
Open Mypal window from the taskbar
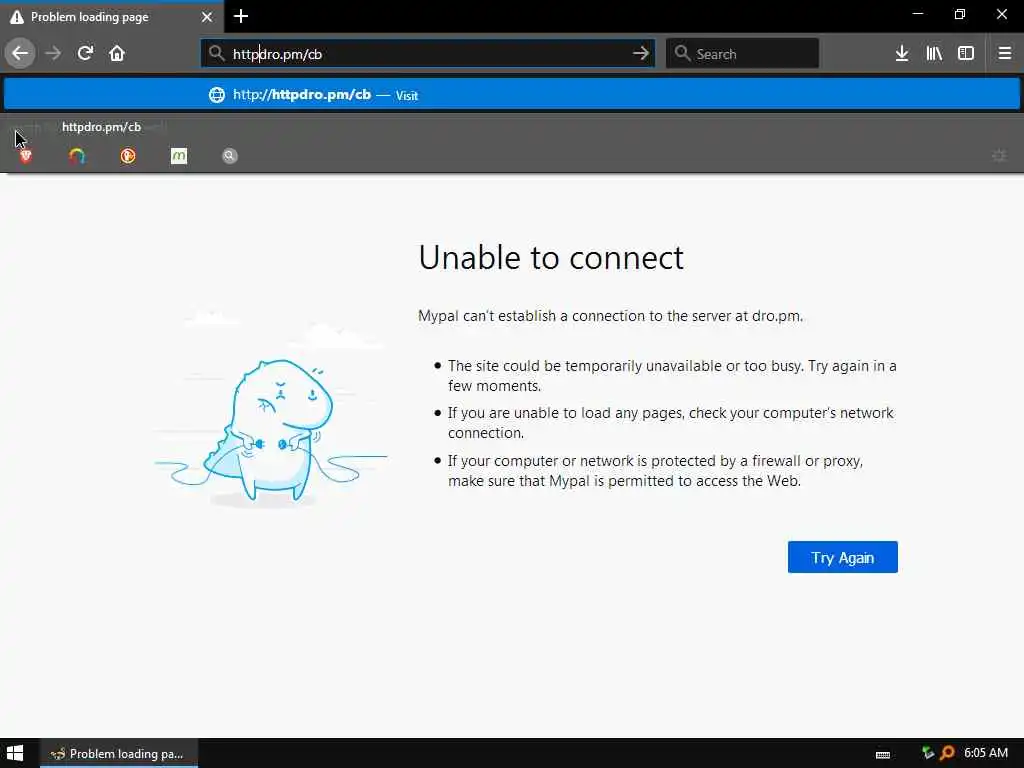pos(119,753)
